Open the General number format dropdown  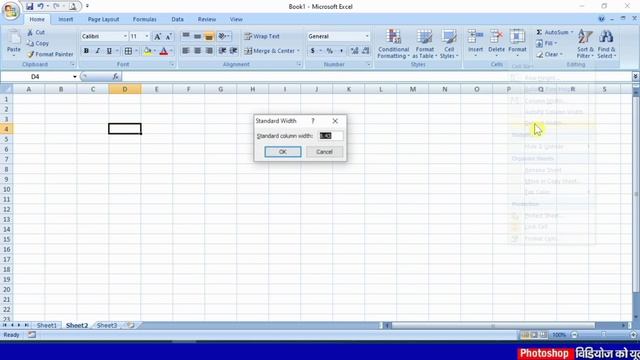367,36
